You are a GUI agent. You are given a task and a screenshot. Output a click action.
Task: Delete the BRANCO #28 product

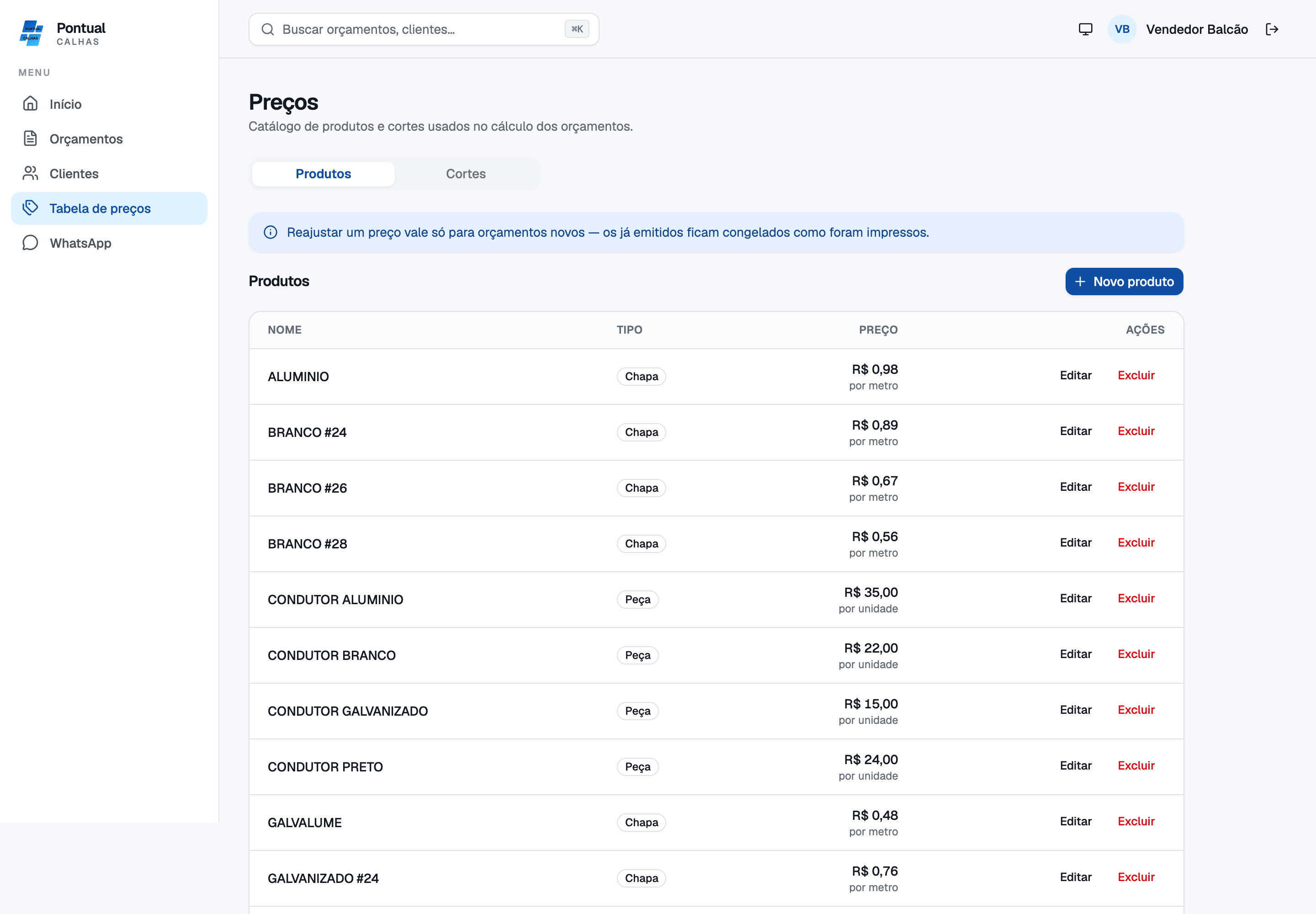pos(1136,543)
